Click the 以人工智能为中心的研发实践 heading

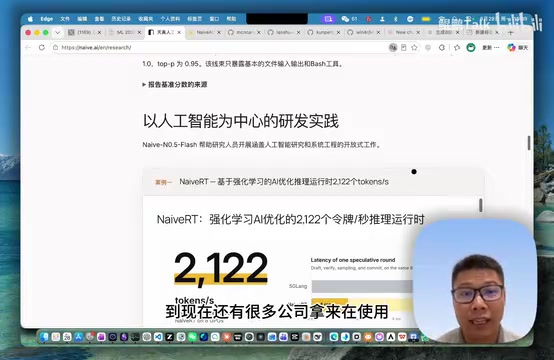tap(241, 121)
